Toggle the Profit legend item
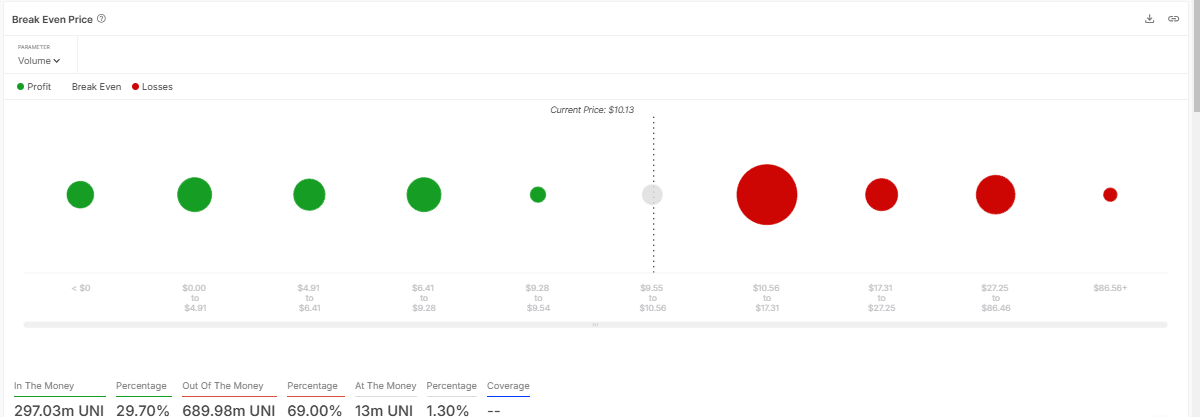The image size is (1200, 417). tap(34, 87)
